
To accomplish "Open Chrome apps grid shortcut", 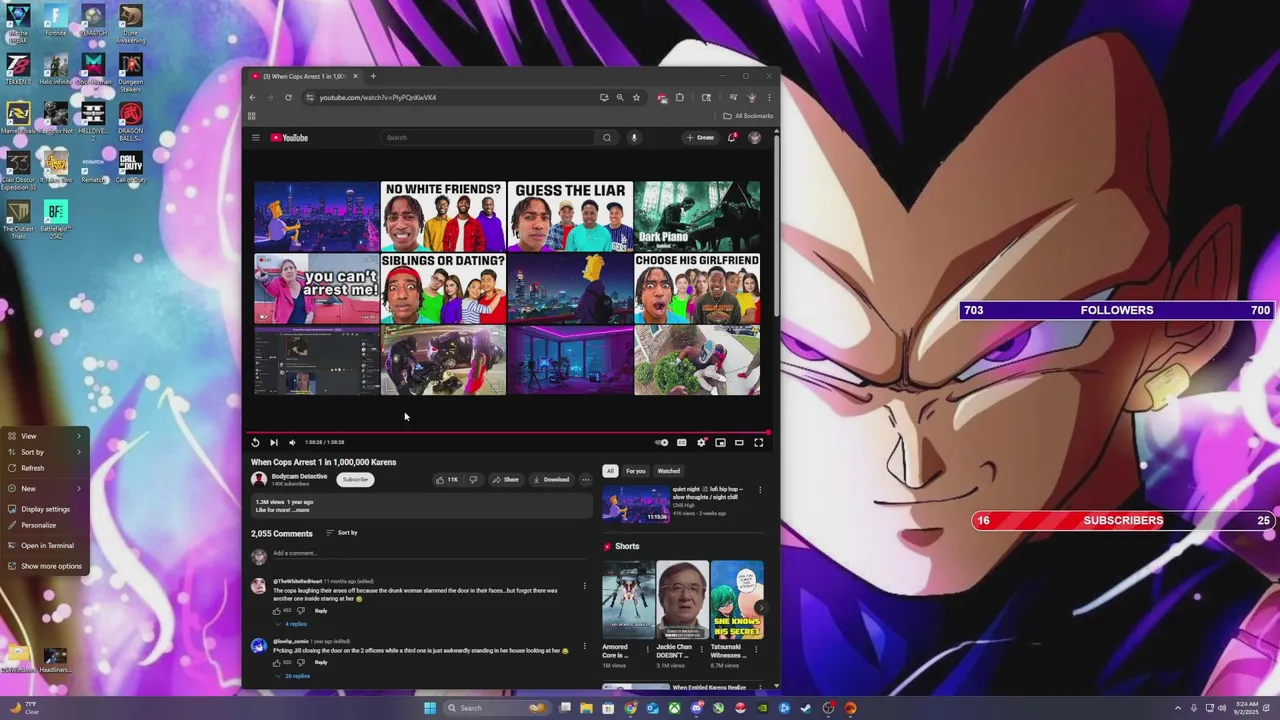I will (252, 116).
